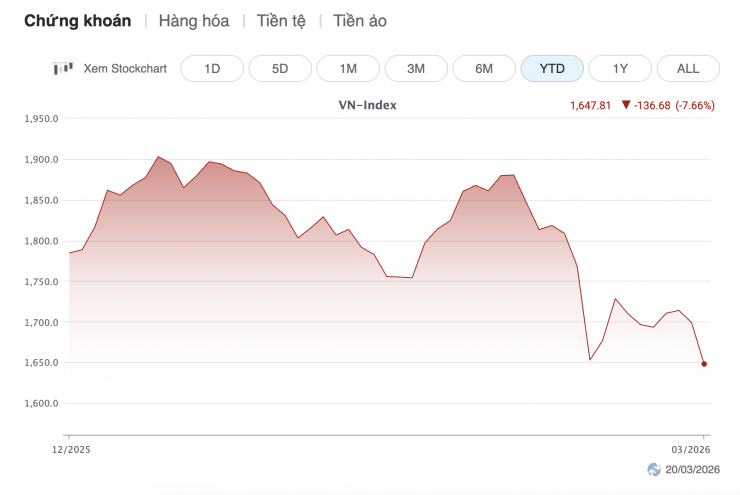The height and width of the screenshot is (495, 740).
Task: Show ALL historical data range
Action: point(688,68)
